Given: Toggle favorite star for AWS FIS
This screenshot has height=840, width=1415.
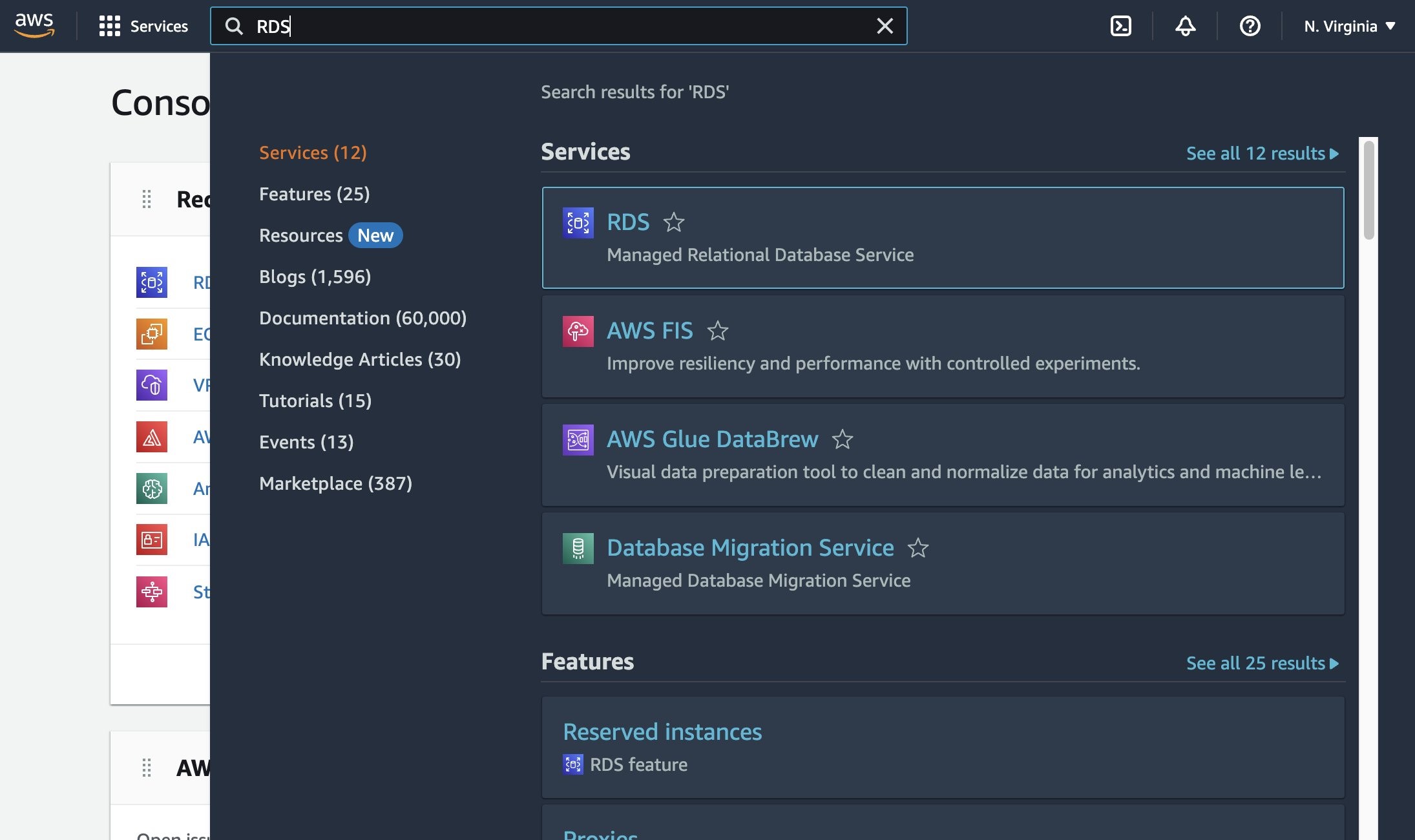Looking at the screenshot, I should [x=717, y=331].
